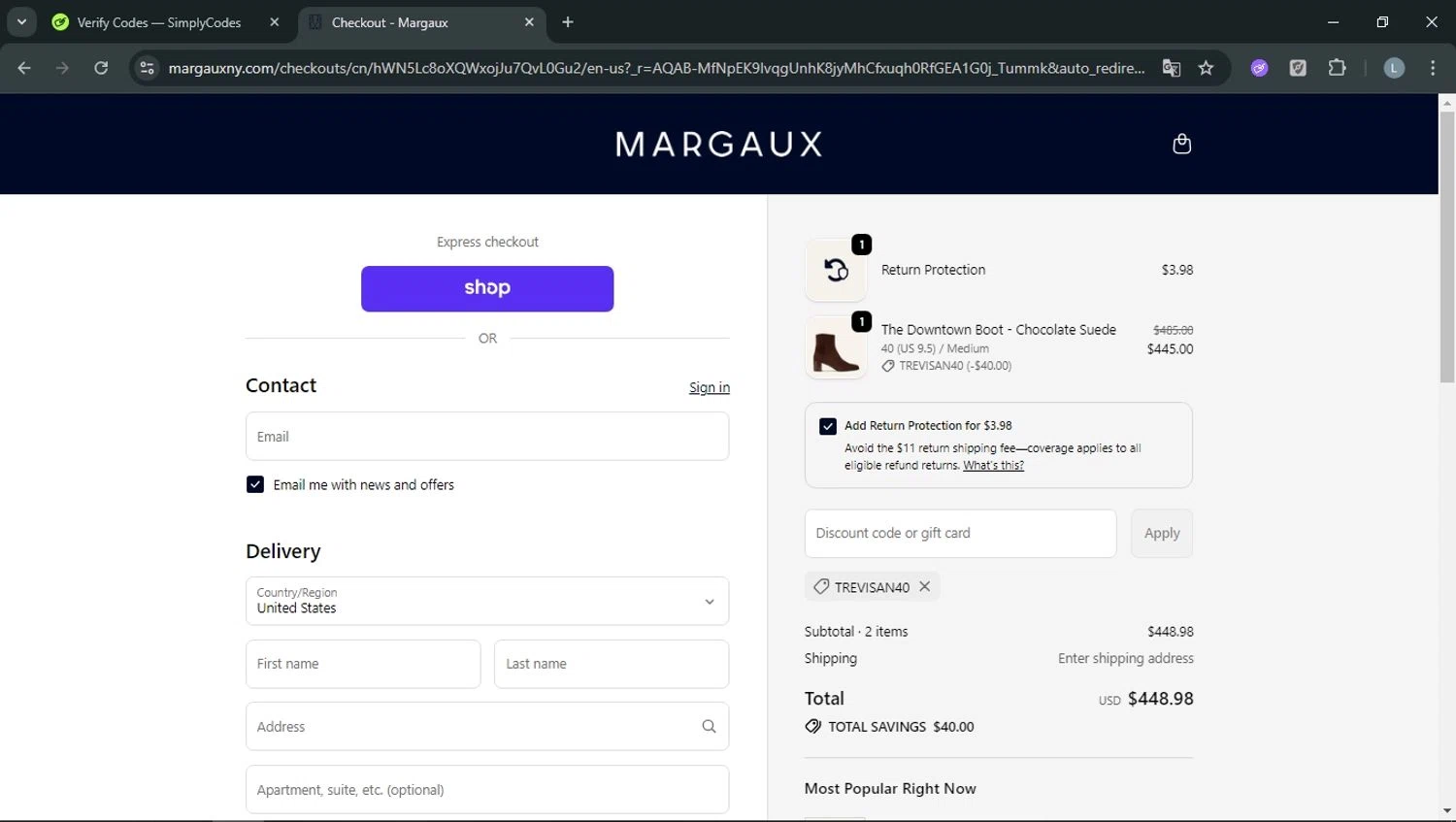Open the tab search dropdown arrow
Image resolution: width=1456 pixels, height=822 pixels.
[21, 21]
